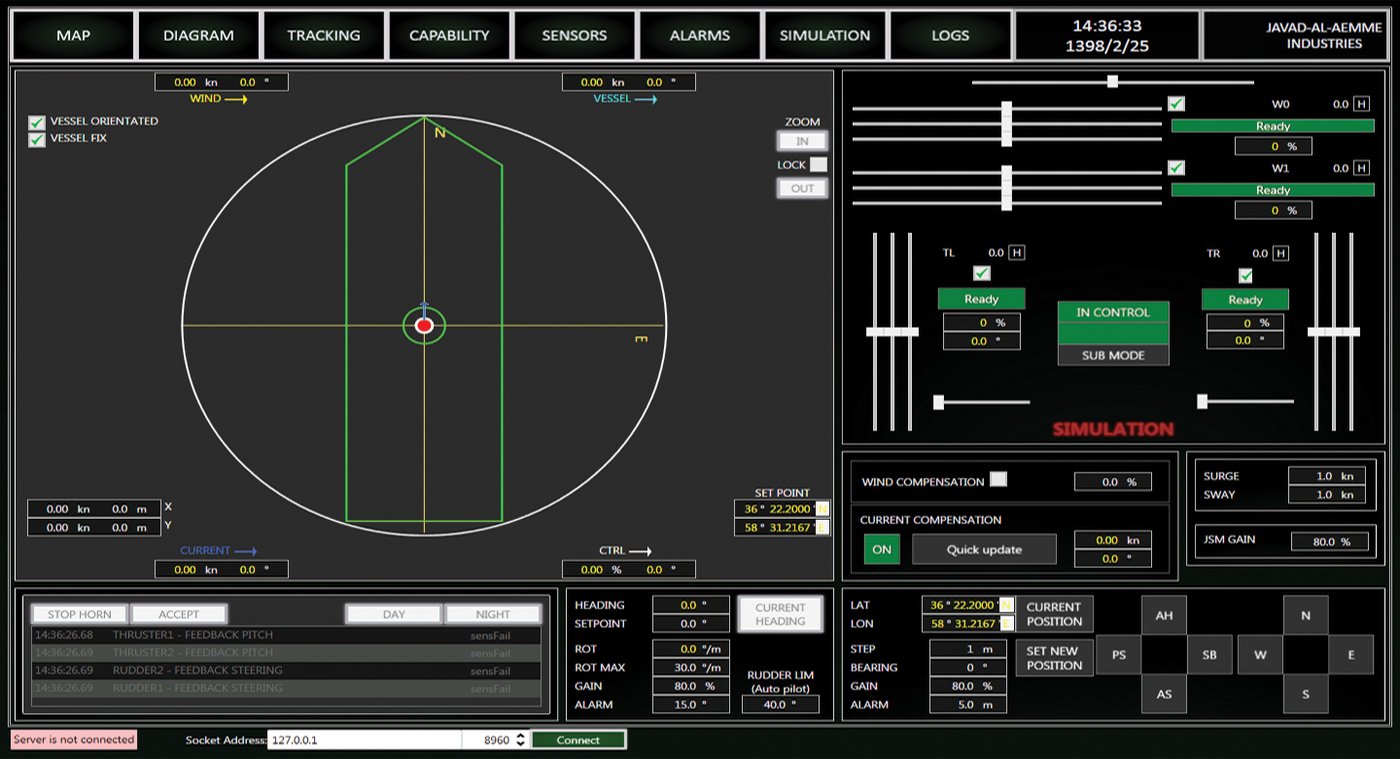
Task: Switch off current compensation ON toggle
Action: 882,549
